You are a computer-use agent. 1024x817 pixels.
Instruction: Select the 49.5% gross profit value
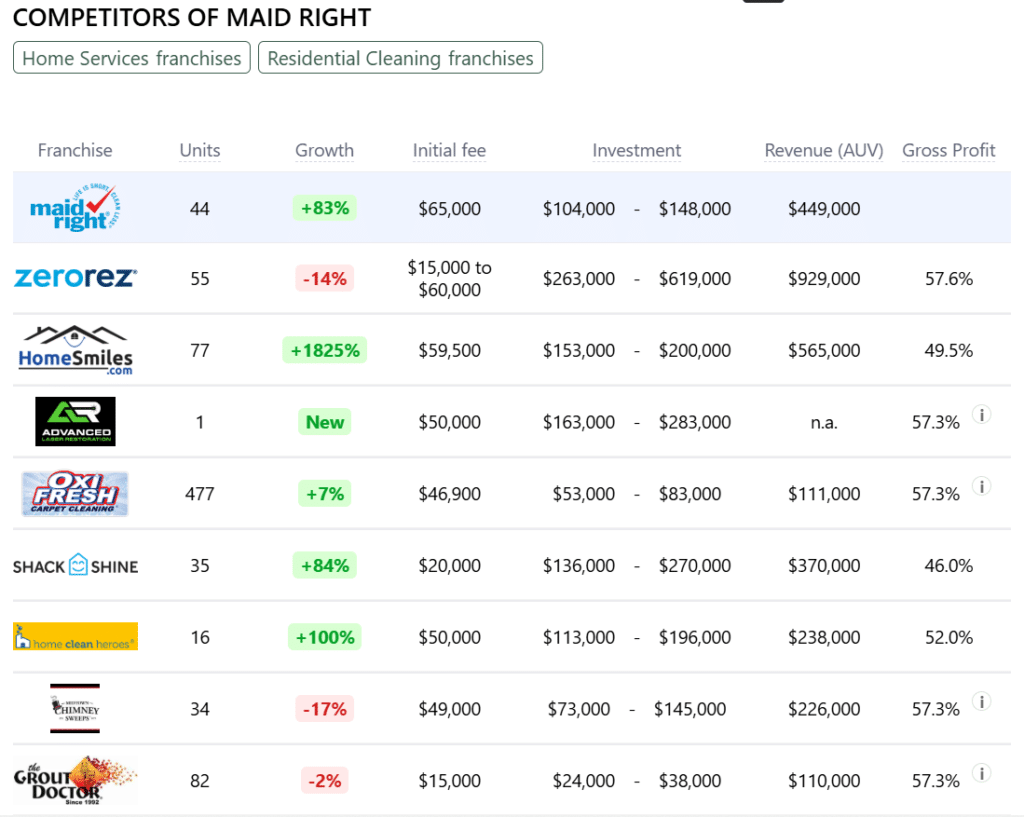click(x=949, y=351)
